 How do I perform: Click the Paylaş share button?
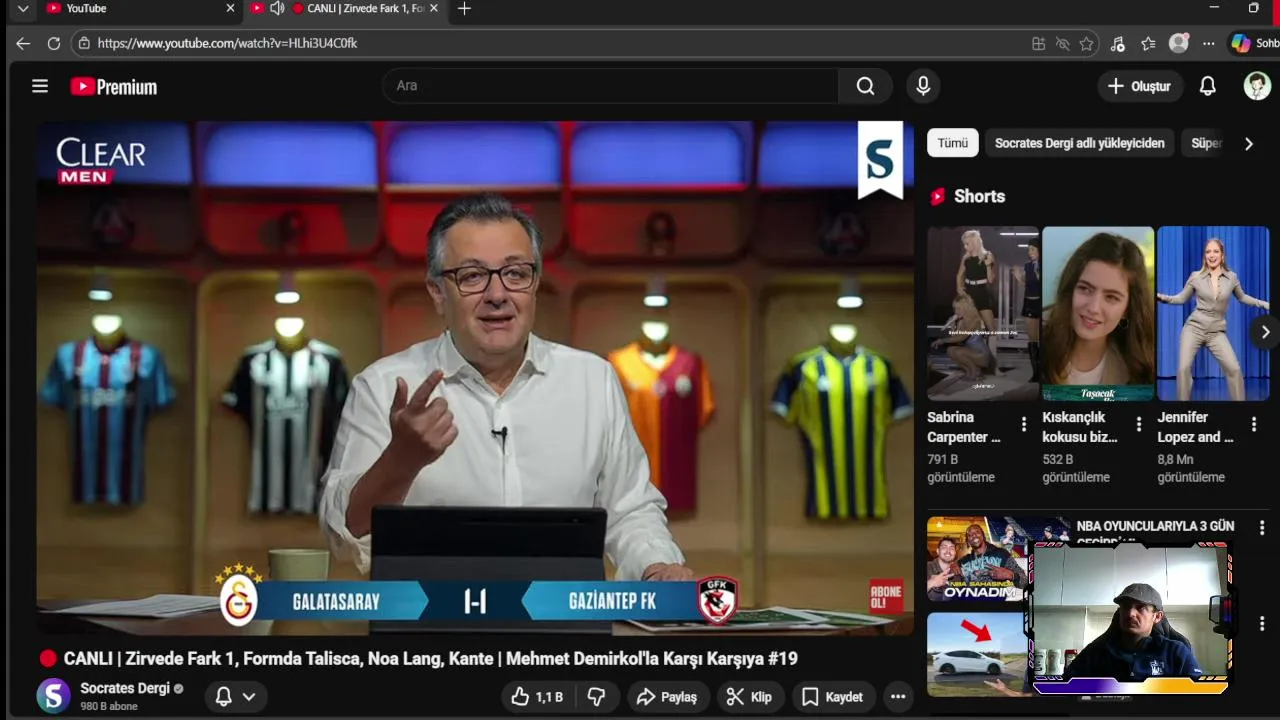668,697
